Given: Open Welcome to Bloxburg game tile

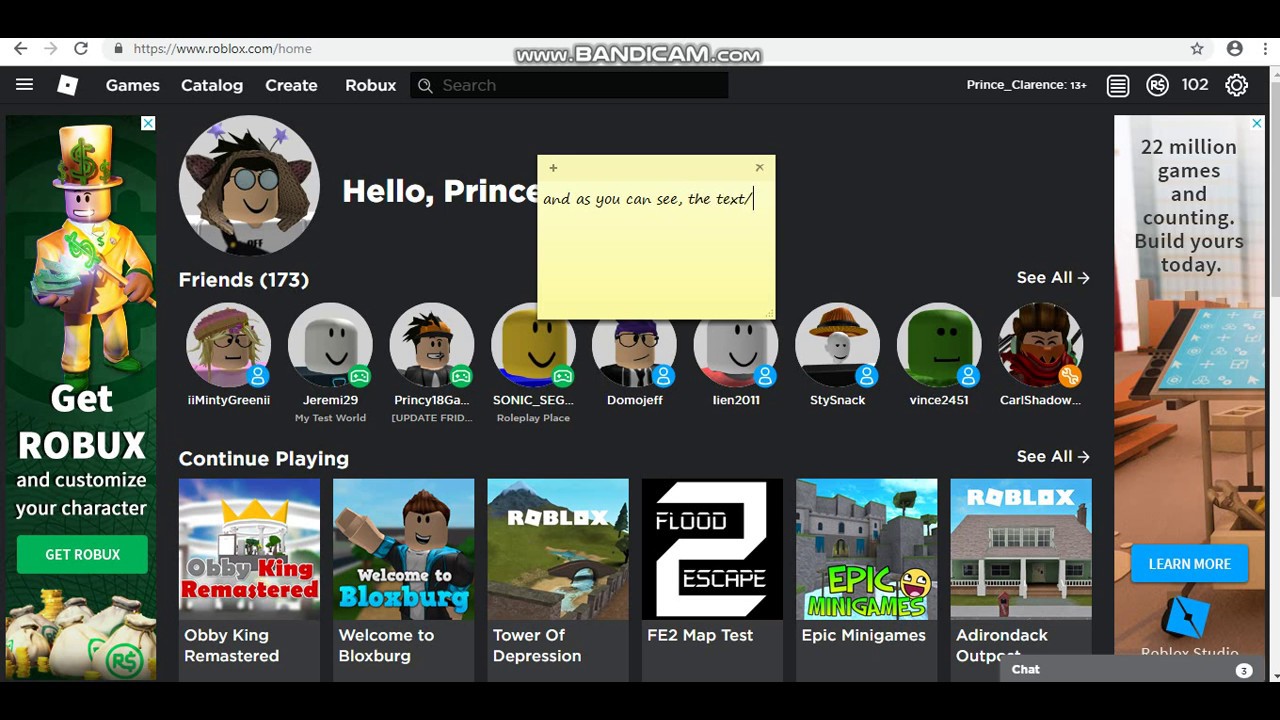Looking at the screenshot, I should click(404, 580).
